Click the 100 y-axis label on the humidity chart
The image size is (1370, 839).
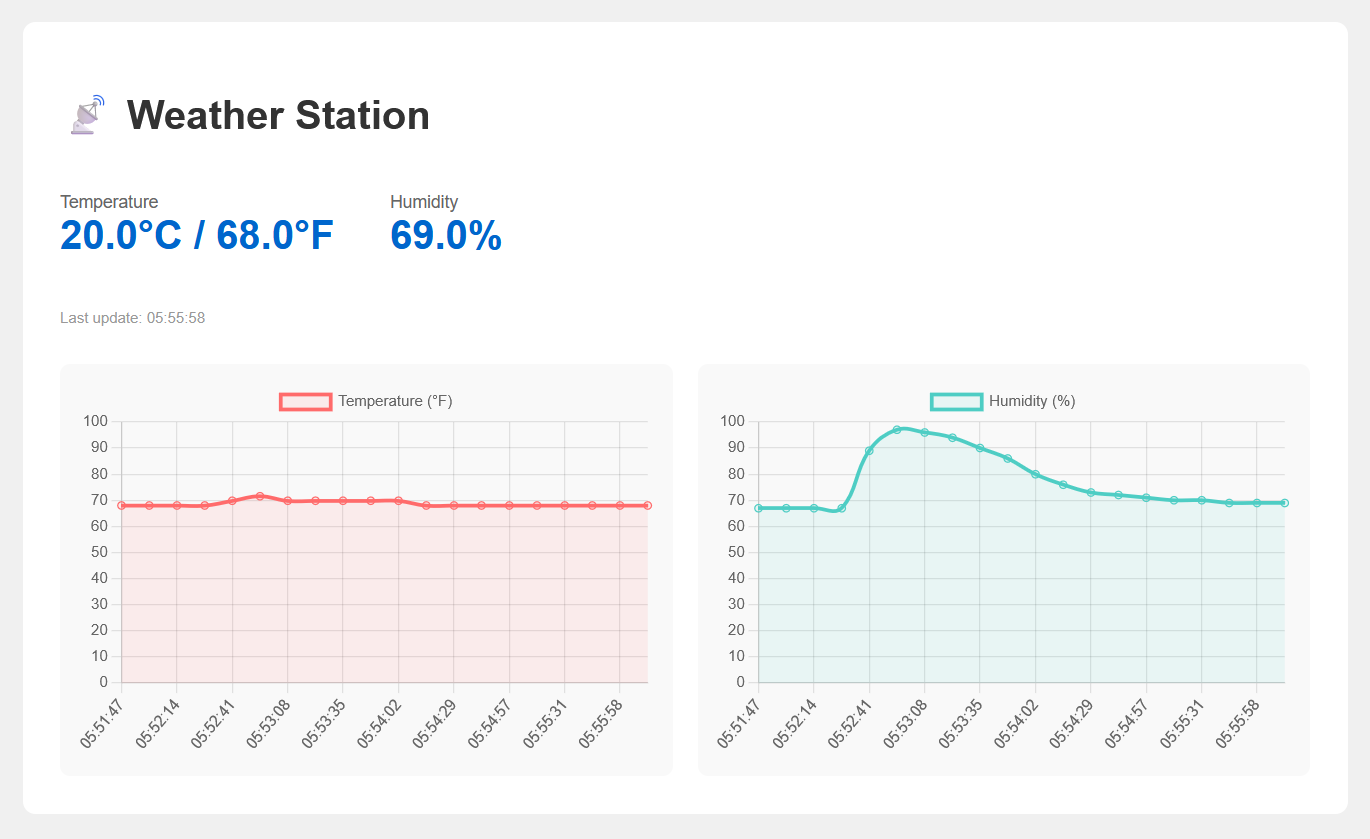coord(733,421)
